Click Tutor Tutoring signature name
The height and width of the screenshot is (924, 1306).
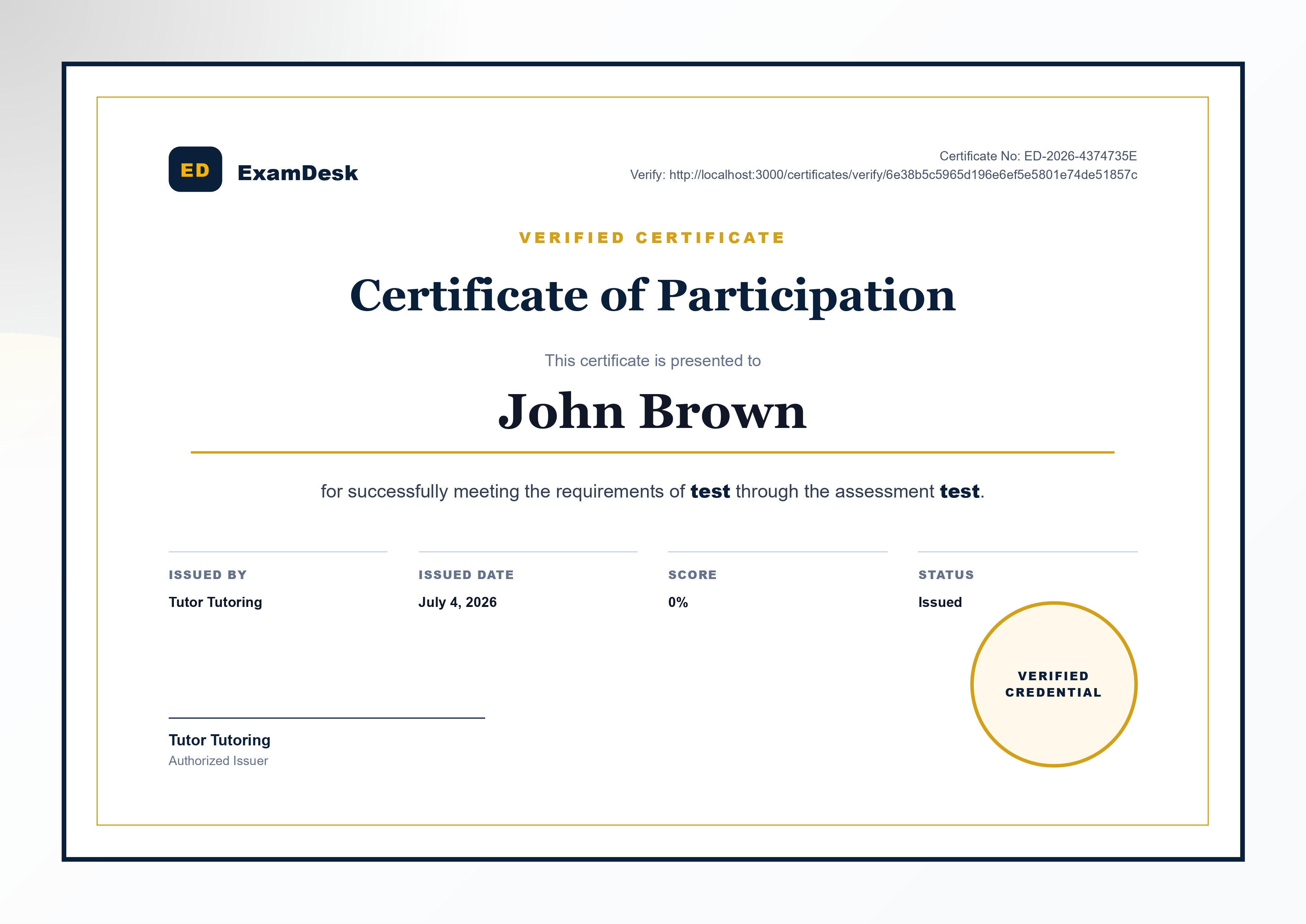pyautogui.click(x=220, y=740)
